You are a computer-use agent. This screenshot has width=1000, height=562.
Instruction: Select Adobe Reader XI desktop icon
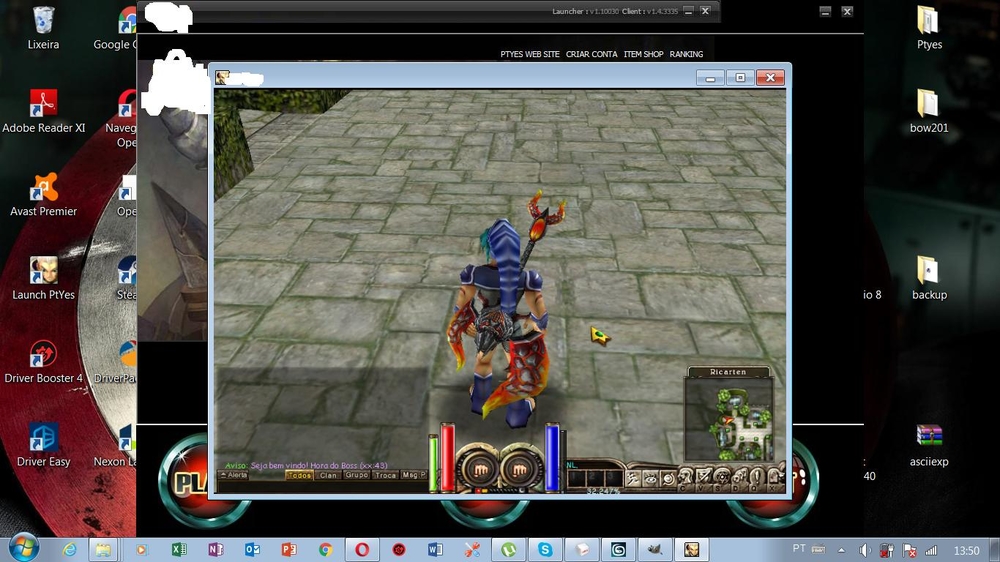pyautogui.click(x=43, y=112)
